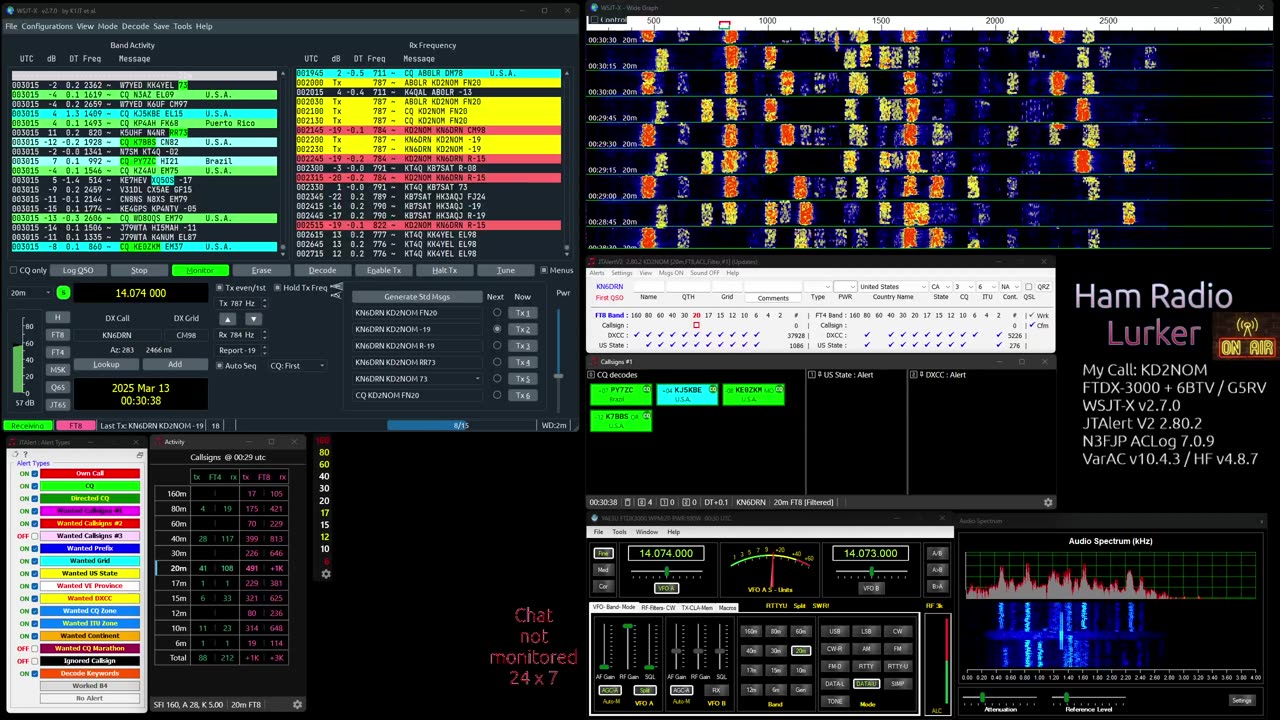Click the Generate Std Msgs button
The image size is (1280, 720).
417,297
